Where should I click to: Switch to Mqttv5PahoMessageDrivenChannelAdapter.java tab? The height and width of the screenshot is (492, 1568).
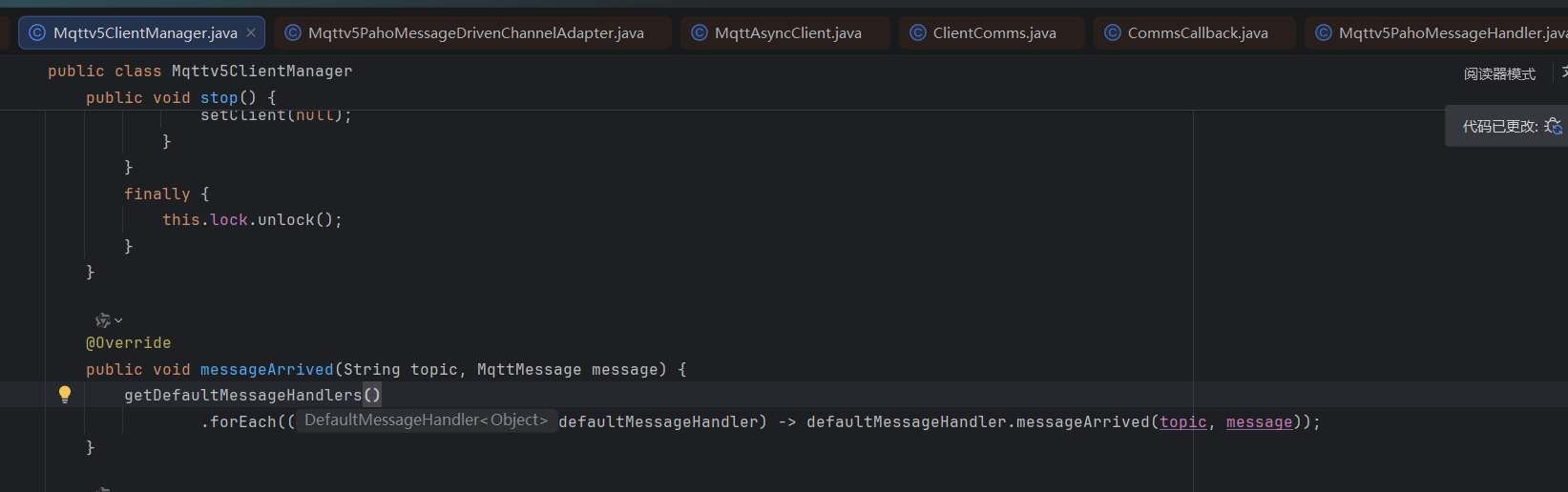coord(475,32)
